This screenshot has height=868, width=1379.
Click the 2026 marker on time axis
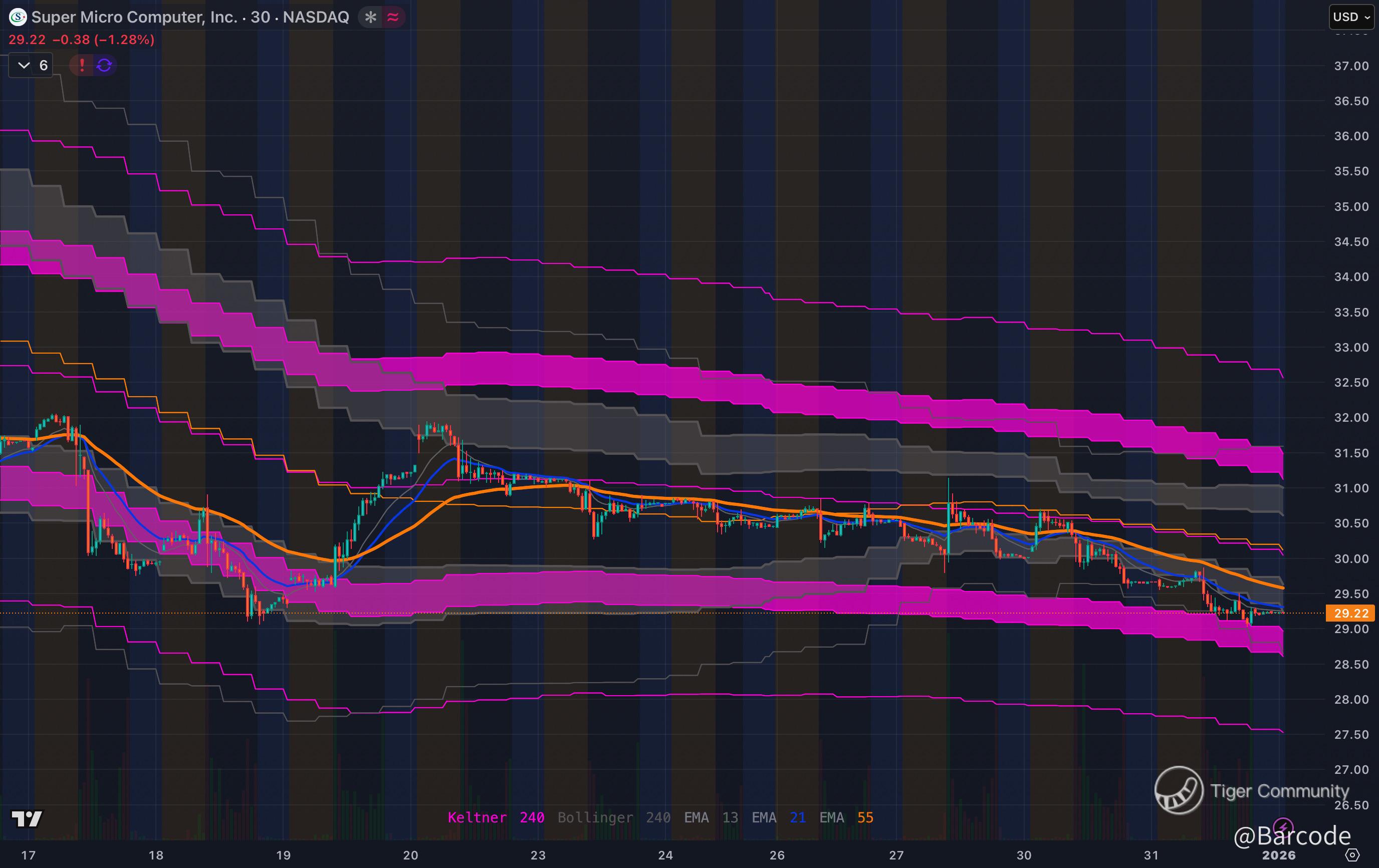1278,855
